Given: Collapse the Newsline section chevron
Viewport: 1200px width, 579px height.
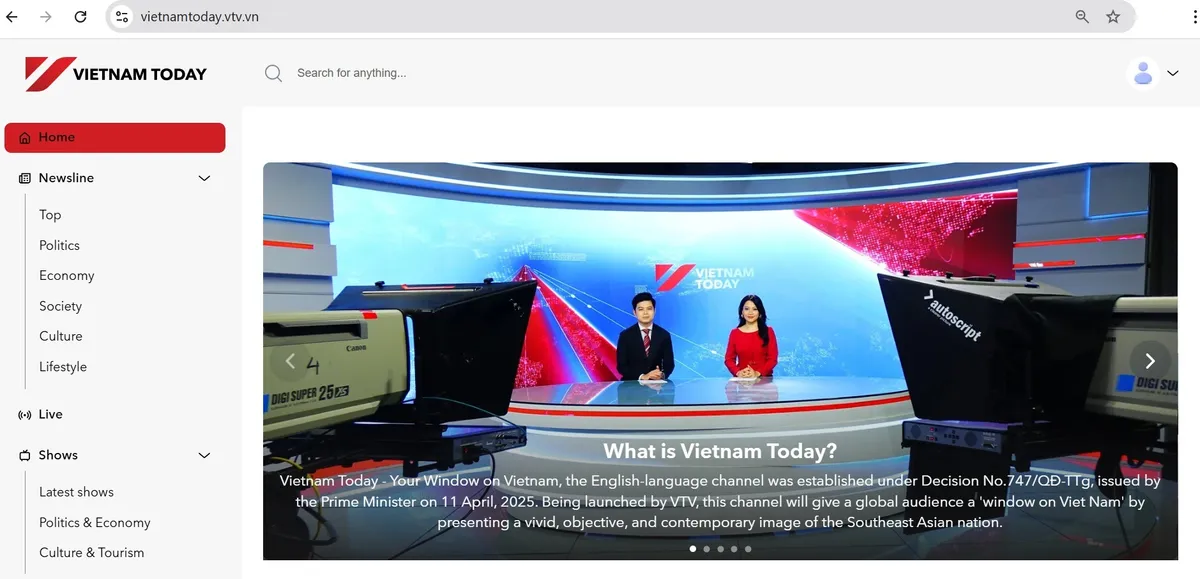Looking at the screenshot, I should click(x=204, y=178).
